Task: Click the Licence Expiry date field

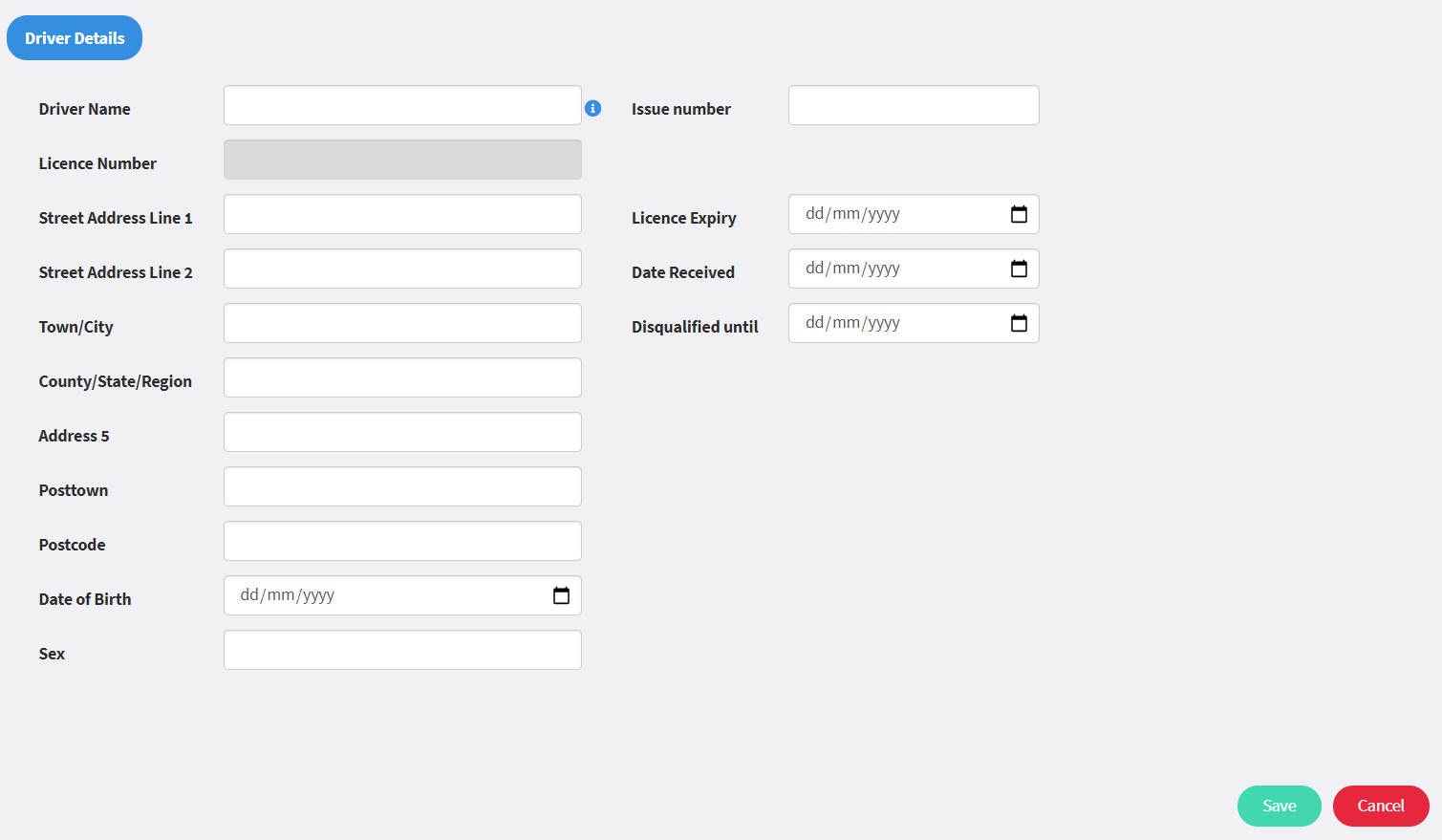Action: (914, 214)
